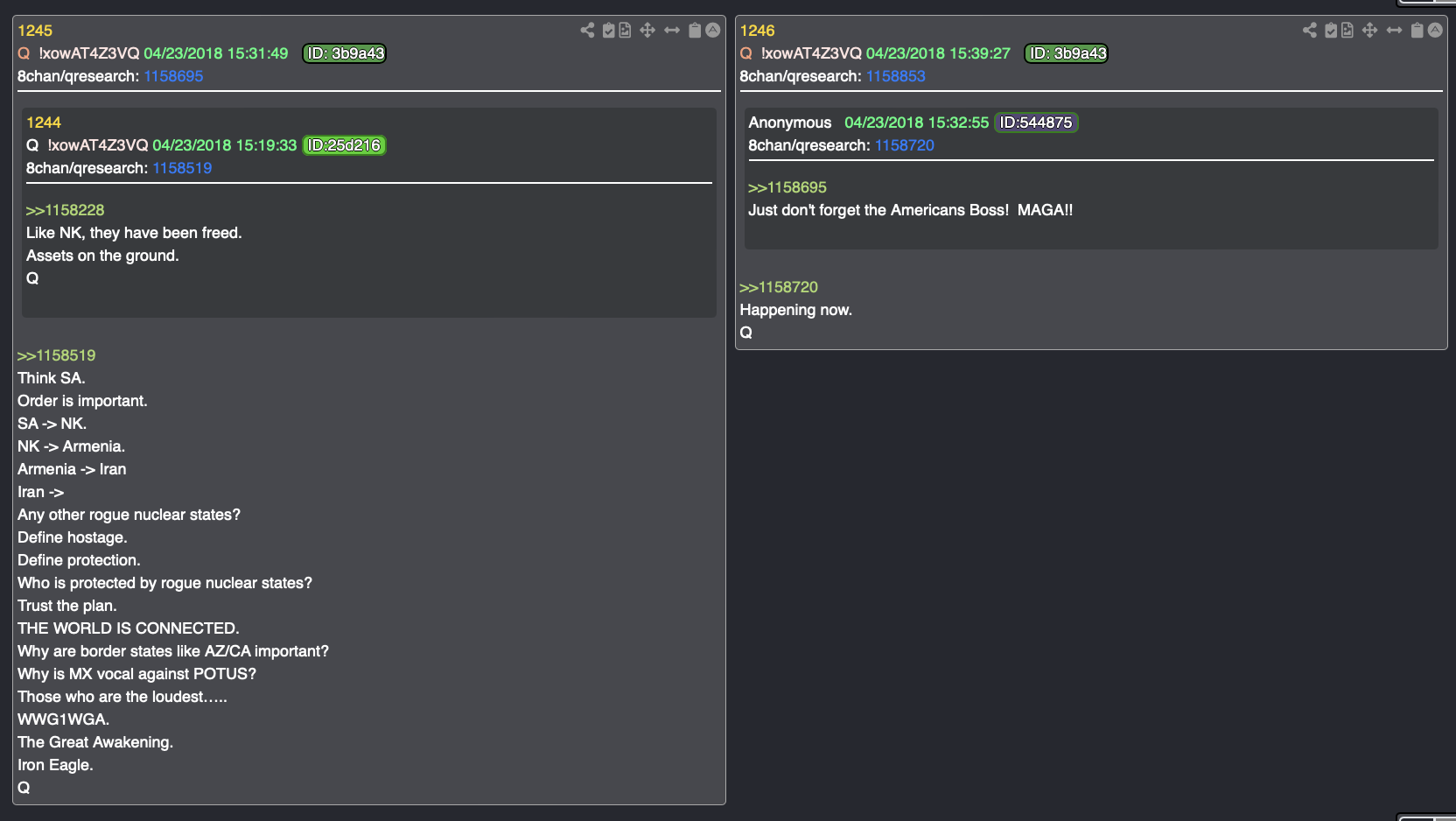The height and width of the screenshot is (821, 1456).
Task: Click the horizontal resize arrows on post 1246
Action: click(1395, 31)
